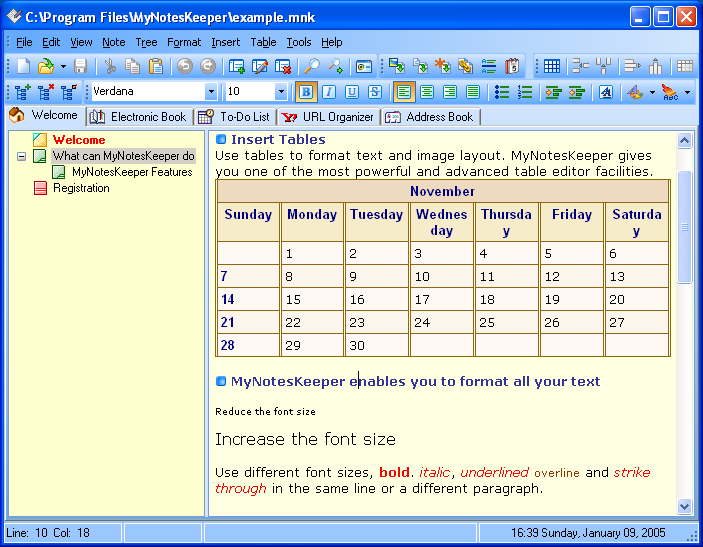This screenshot has height=547, width=703.
Task: Toggle Bold formatting button
Action: point(306,92)
